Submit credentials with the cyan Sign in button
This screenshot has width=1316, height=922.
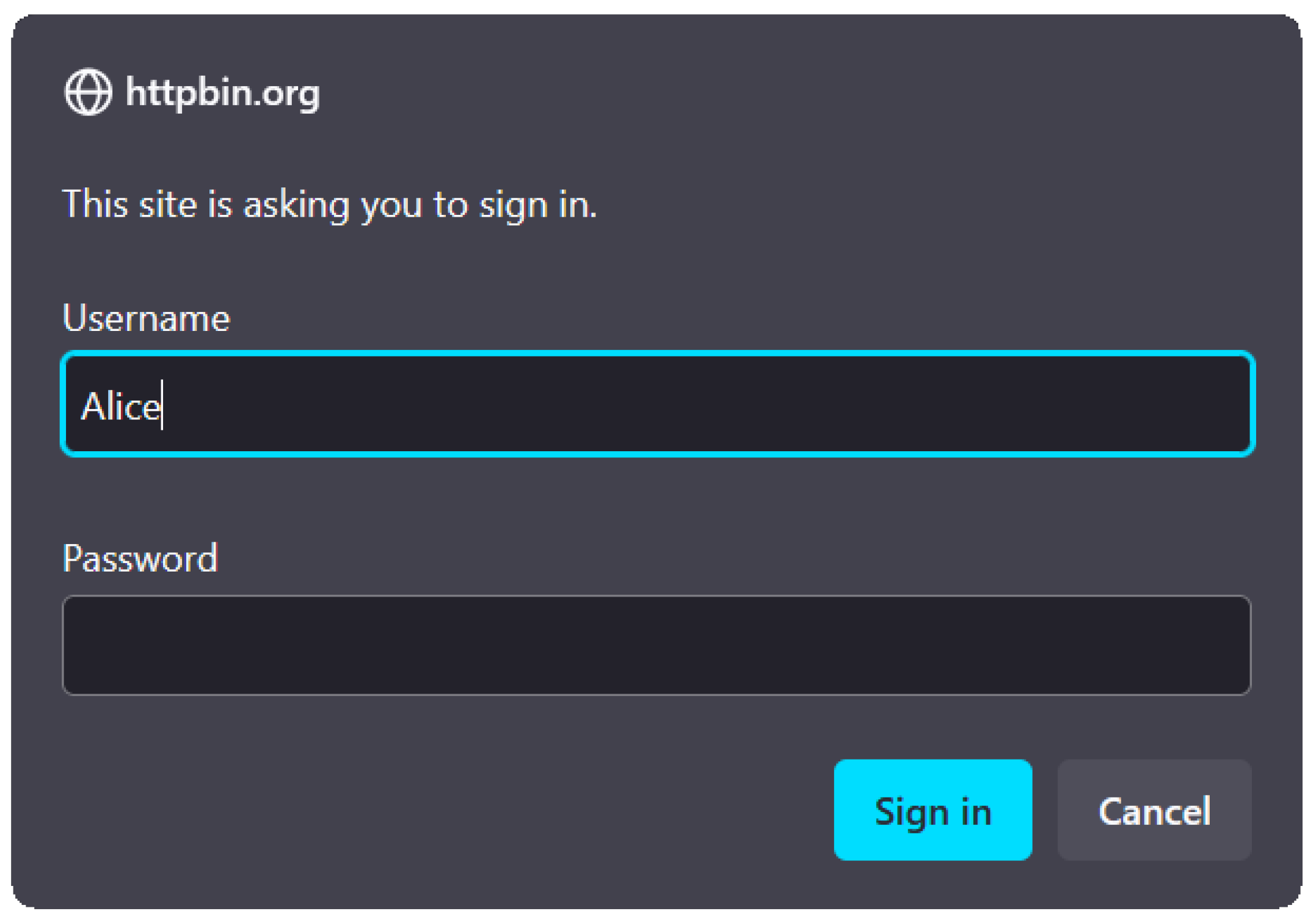pos(932,810)
